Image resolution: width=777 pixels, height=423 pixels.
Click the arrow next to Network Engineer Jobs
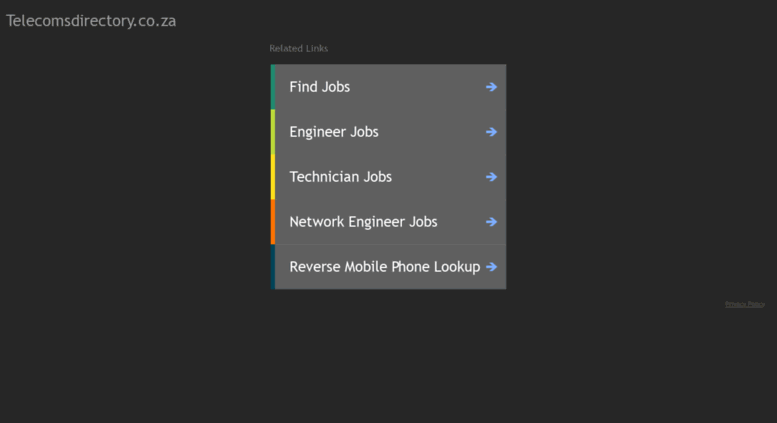point(491,222)
